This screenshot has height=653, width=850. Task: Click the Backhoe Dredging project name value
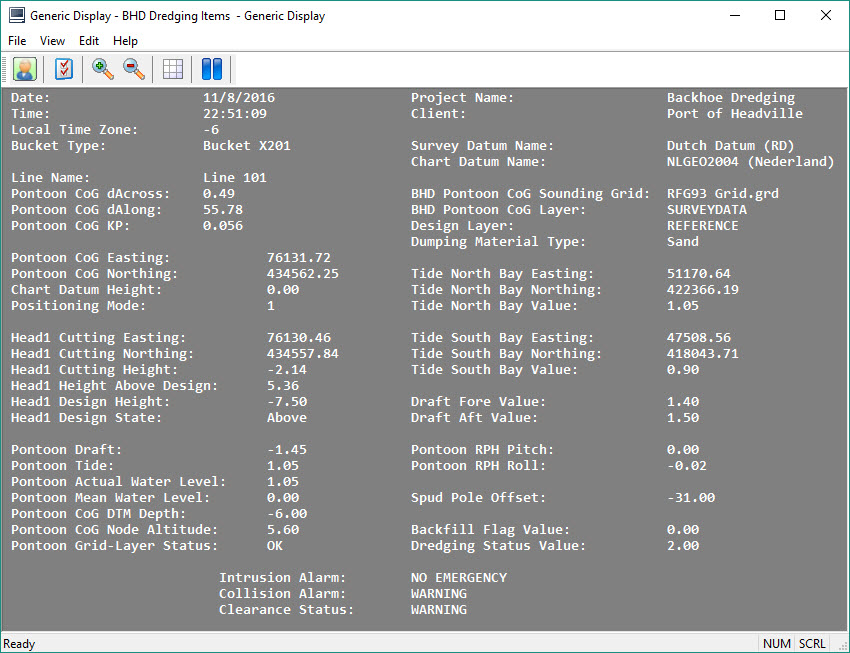click(730, 98)
